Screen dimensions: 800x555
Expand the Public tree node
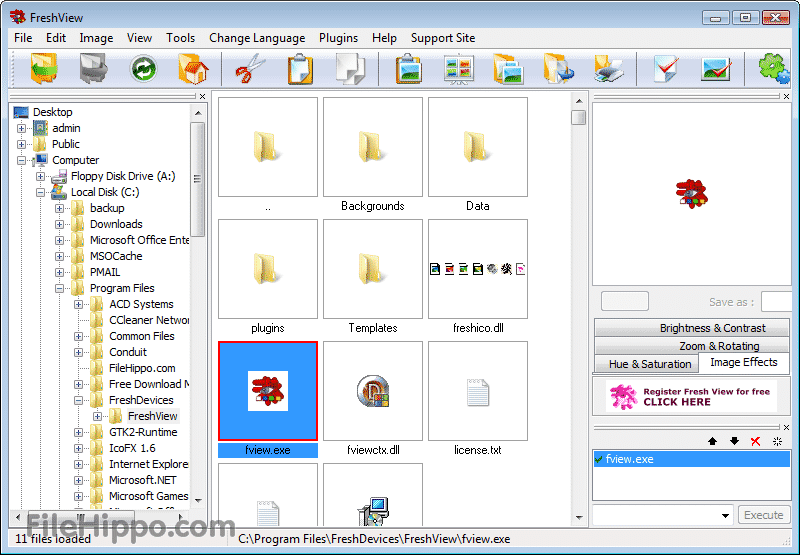[x=21, y=144]
